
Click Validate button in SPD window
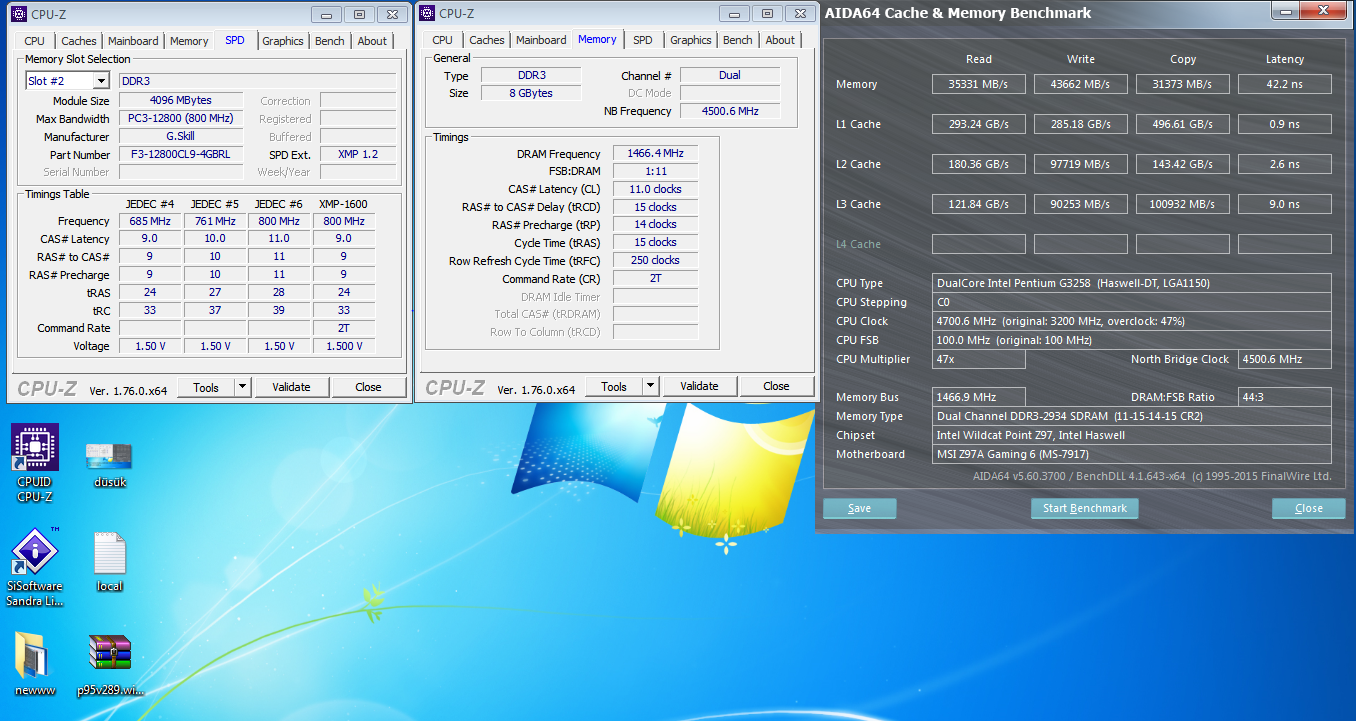[x=291, y=387]
